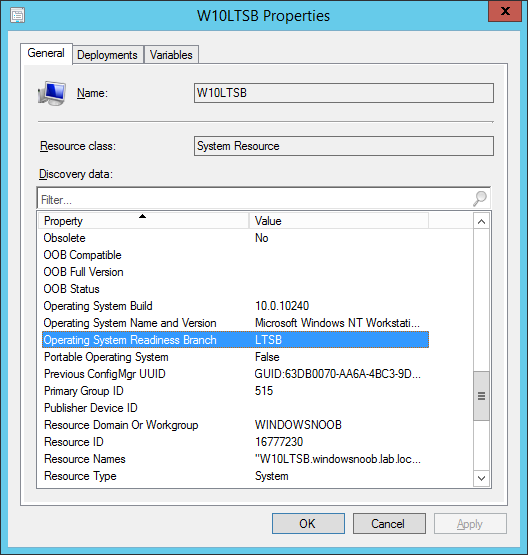Click the sort arrow on Property column
Image resolution: width=528 pixels, height=555 pixels.
(x=142, y=216)
